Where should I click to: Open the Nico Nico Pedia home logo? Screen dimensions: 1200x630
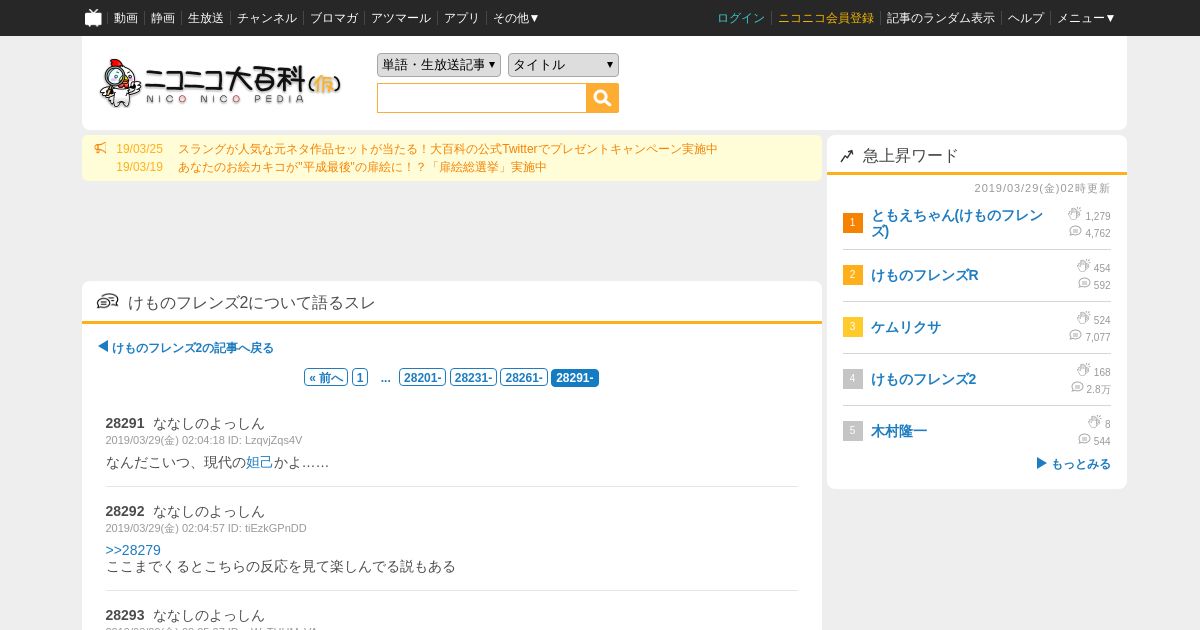[x=220, y=83]
